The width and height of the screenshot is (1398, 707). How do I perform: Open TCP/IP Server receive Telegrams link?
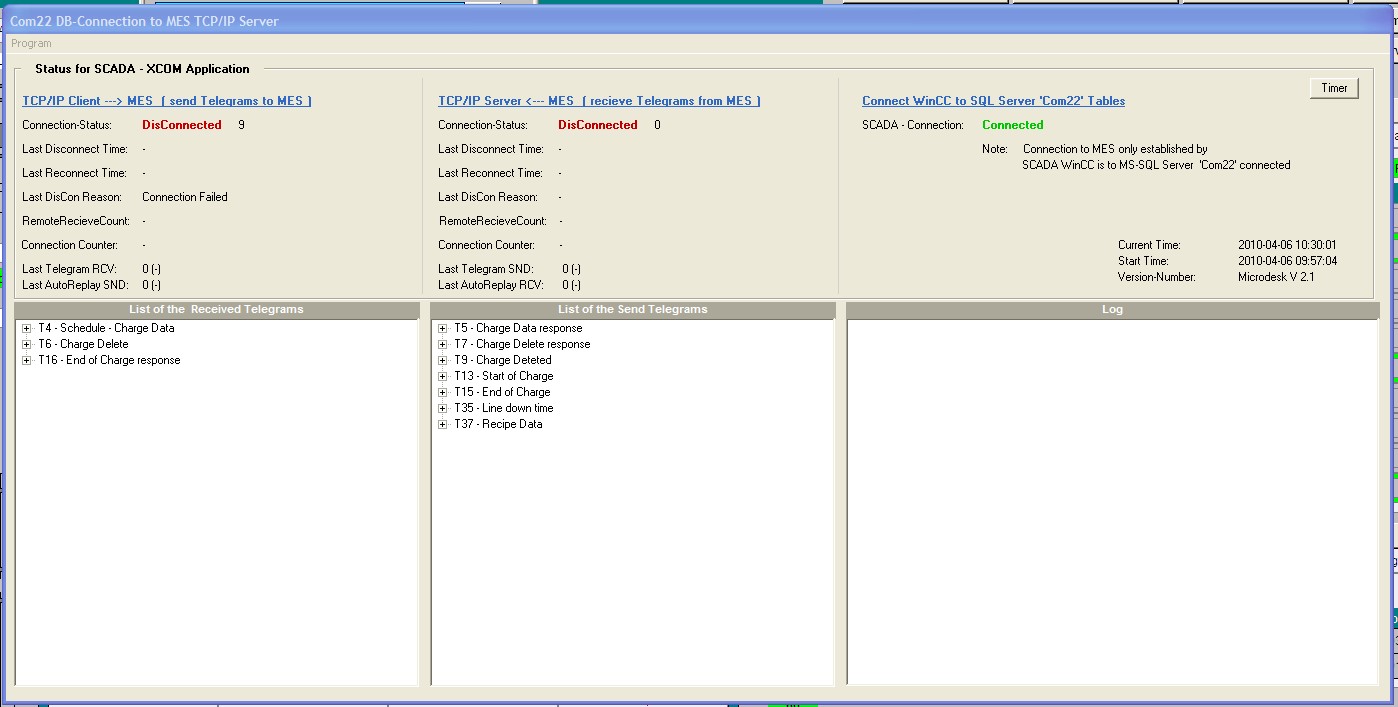coord(599,101)
